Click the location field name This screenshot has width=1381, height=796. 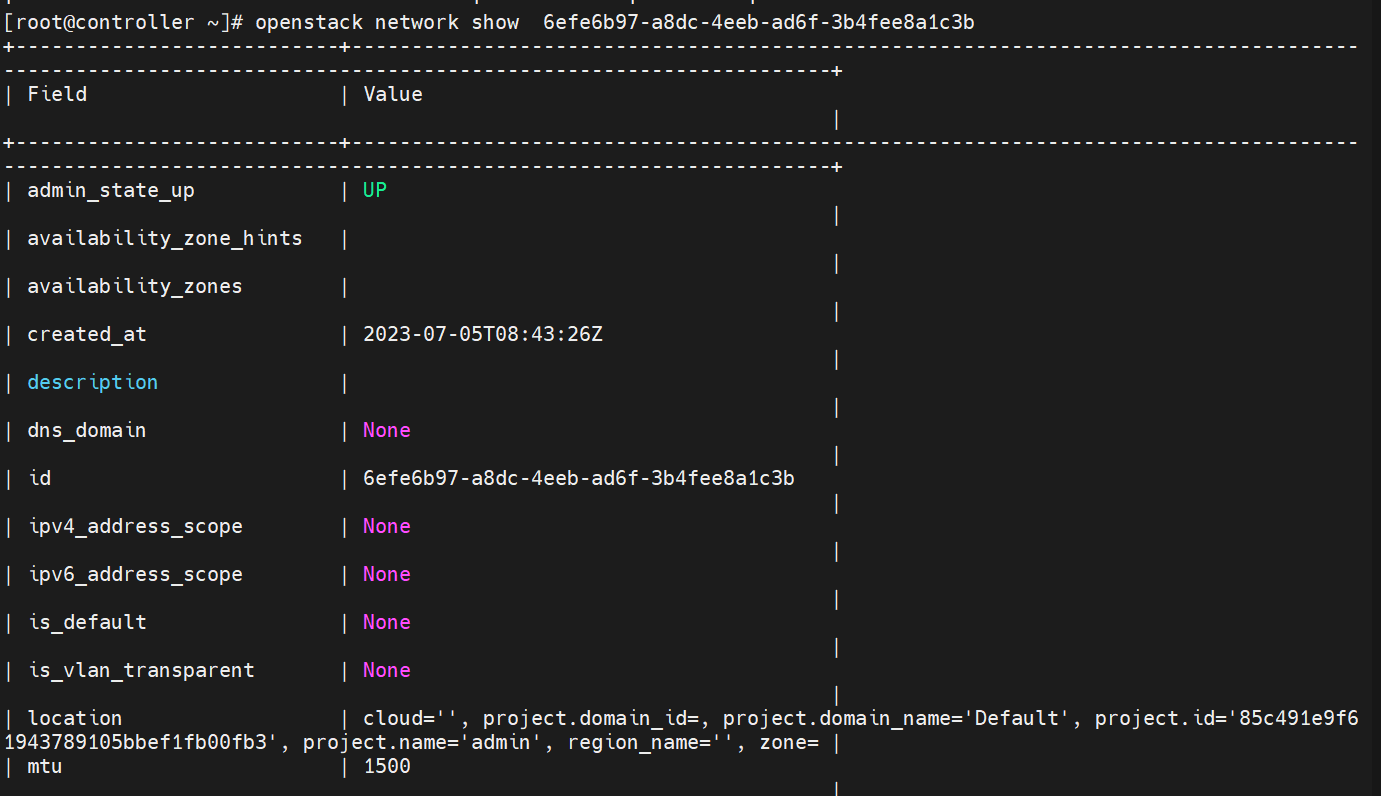coord(75,718)
